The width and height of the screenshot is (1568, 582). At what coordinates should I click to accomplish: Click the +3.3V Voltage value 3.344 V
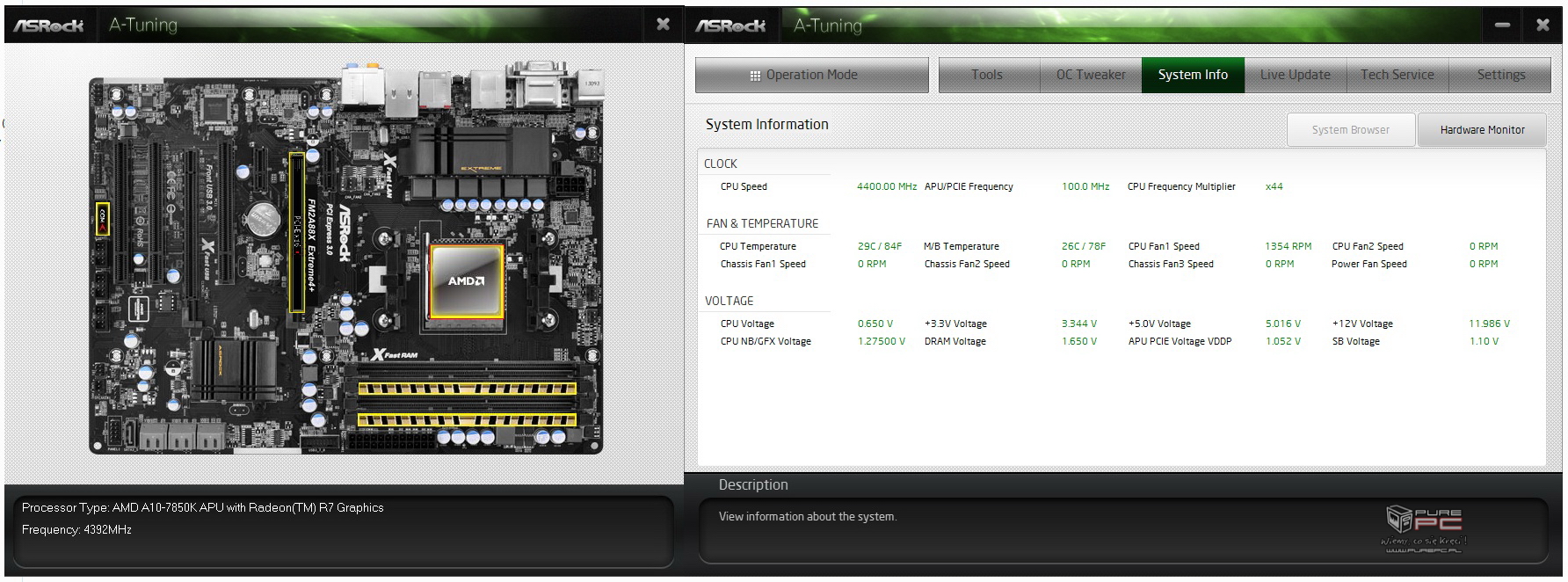pyautogui.click(x=1079, y=324)
